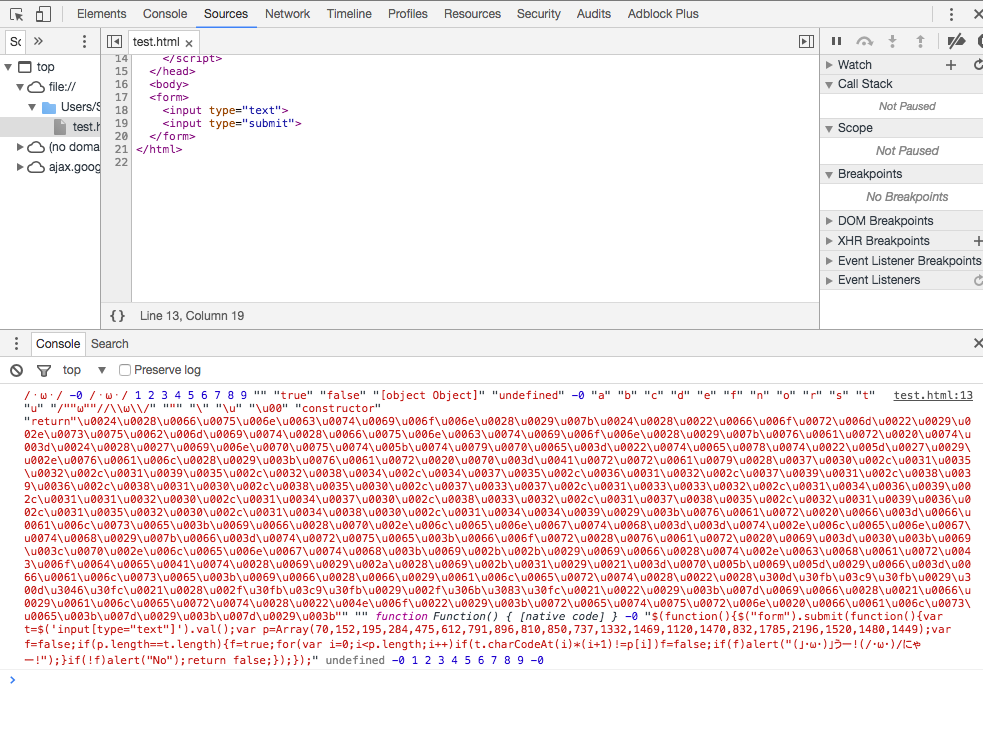Expand the (no domain) node

click(20, 147)
